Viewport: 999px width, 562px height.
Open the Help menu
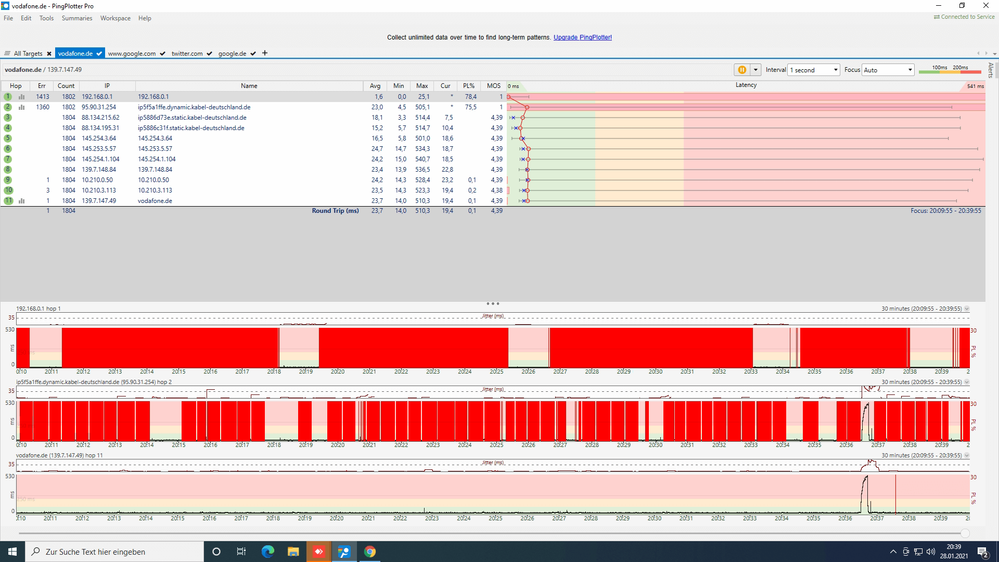pos(145,18)
